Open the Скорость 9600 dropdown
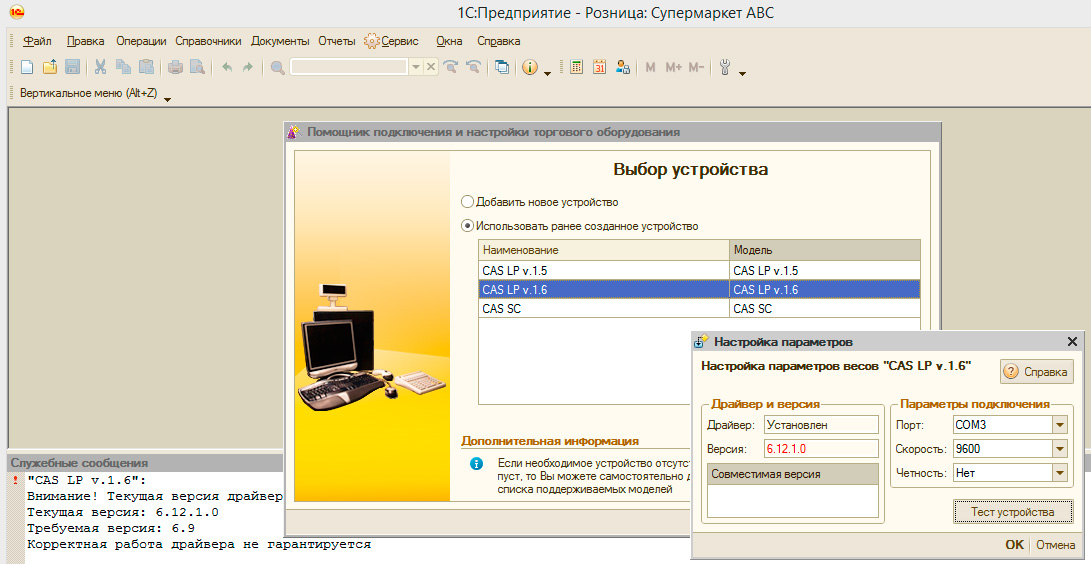The width and height of the screenshot is (1091, 564). pyautogui.click(x=1060, y=449)
